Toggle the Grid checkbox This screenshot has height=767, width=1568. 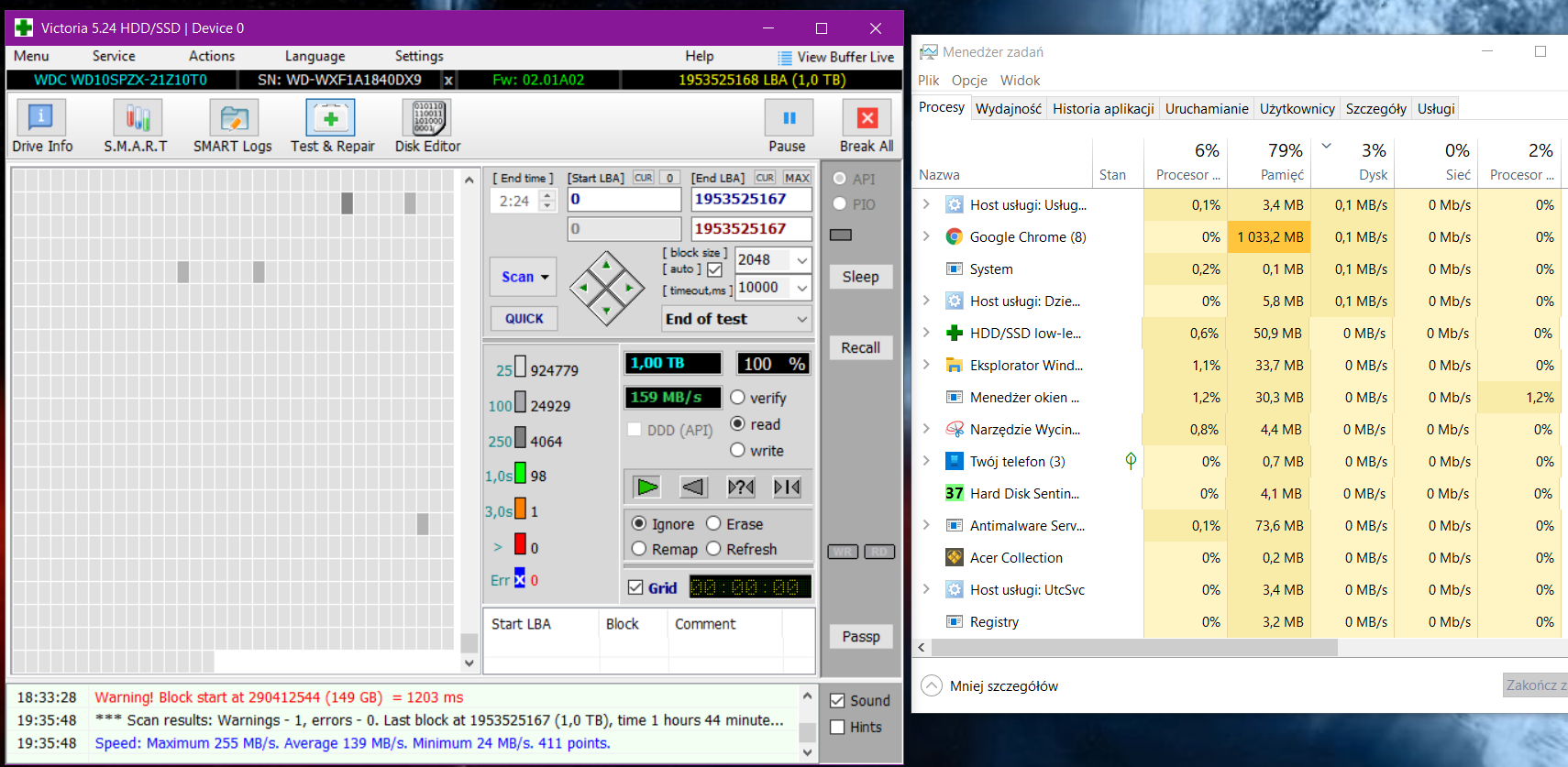(x=635, y=587)
